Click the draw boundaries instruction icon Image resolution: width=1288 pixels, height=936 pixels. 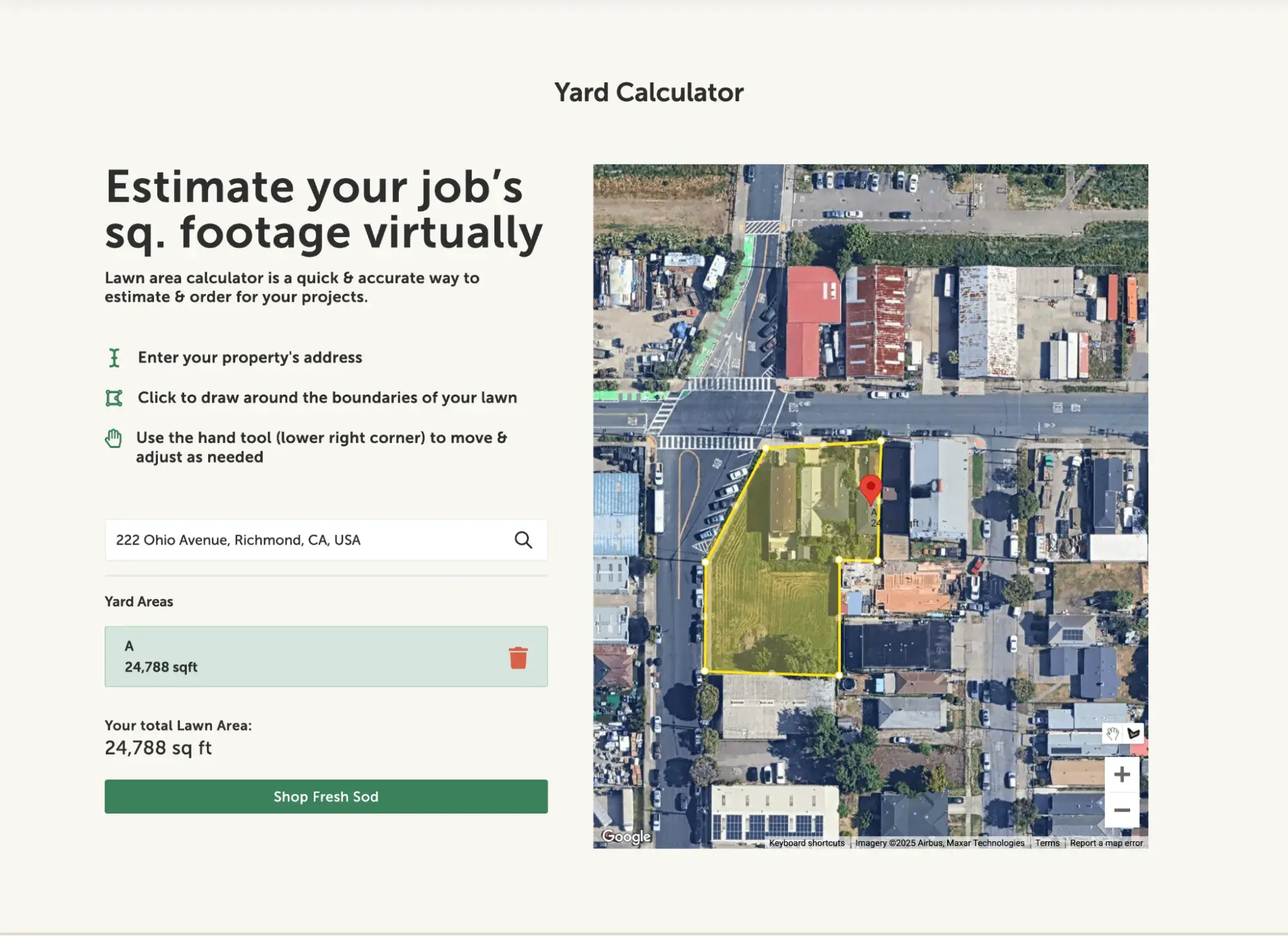(x=114, y=398)
